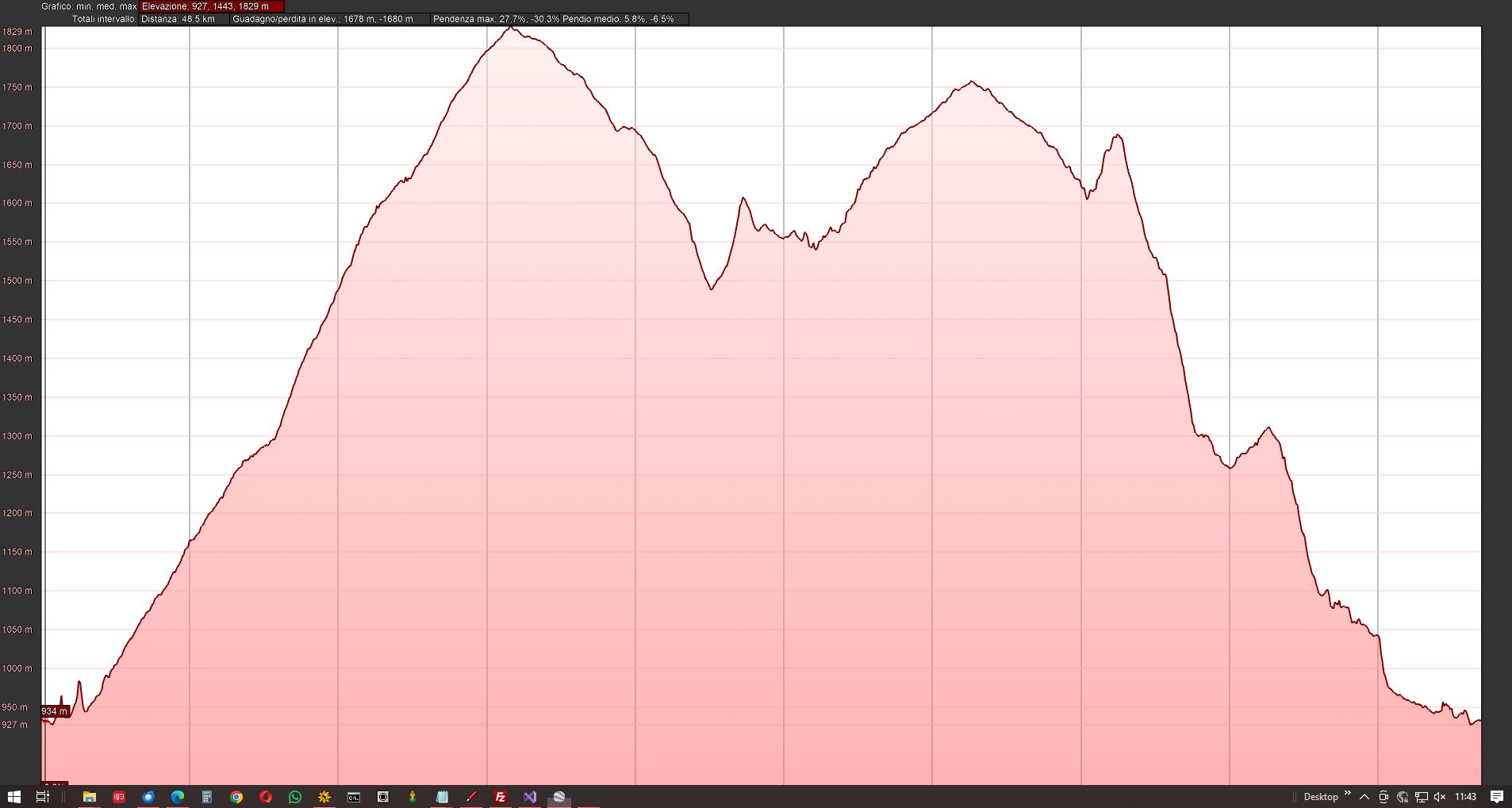
Task: Open Thunderbird mail taskbar icon
Action: point(148,797)
